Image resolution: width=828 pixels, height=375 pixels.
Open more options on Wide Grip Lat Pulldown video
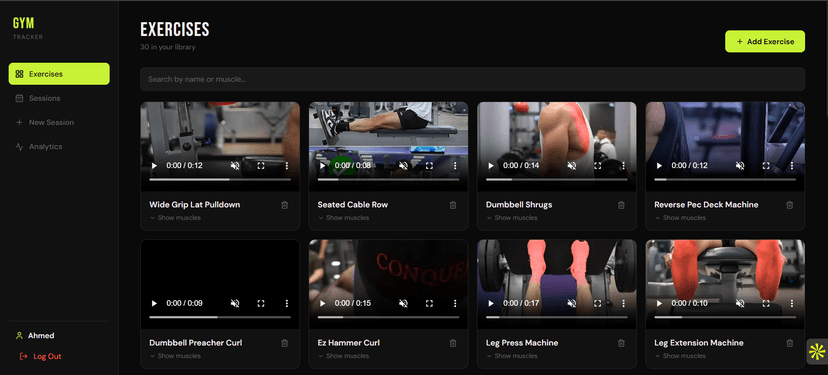pyautogui.click(x=287, y=166)
